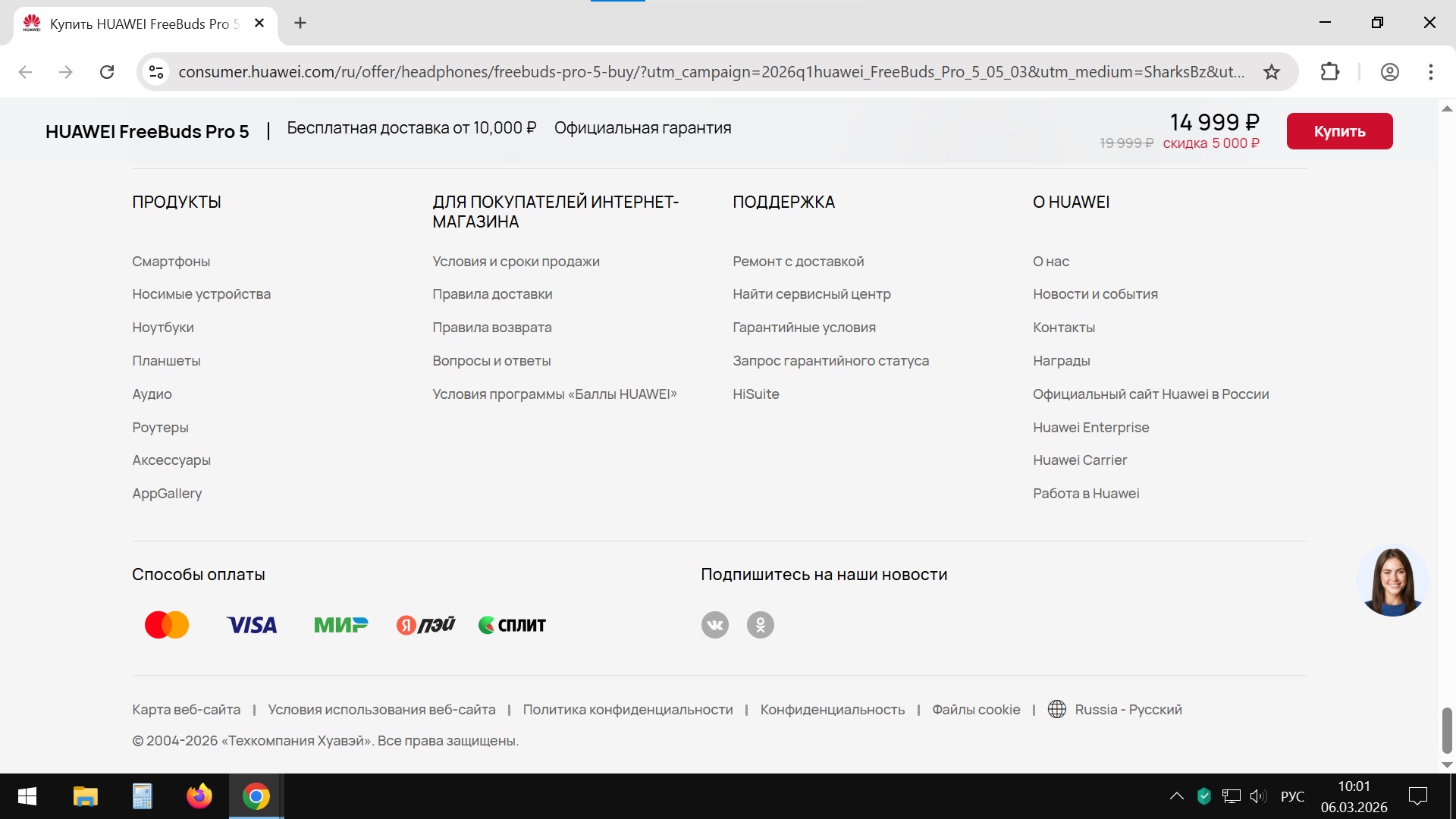Open Chrome three-dot menu
This screenshot has height=819, width=1456.
pyautogui.click(x=1430, y=72)
